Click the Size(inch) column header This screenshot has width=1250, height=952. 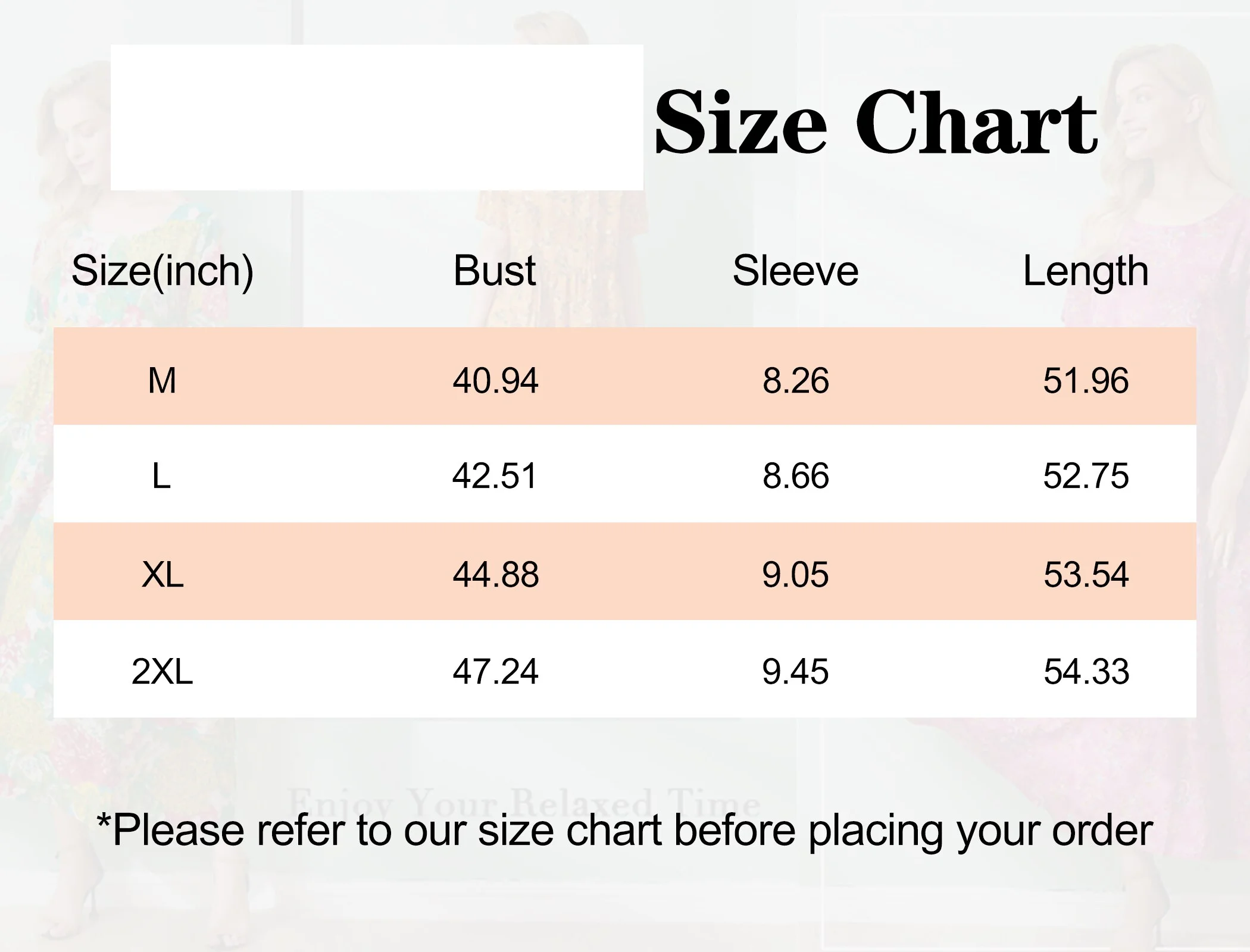point(162,271)
